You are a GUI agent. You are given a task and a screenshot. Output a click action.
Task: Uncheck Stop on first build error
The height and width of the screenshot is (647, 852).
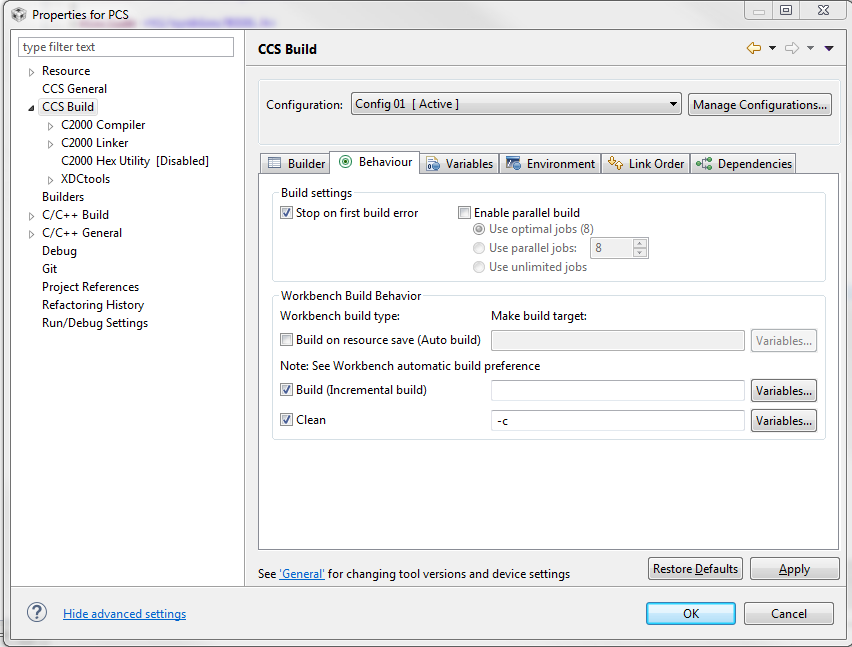pos(287,213)
